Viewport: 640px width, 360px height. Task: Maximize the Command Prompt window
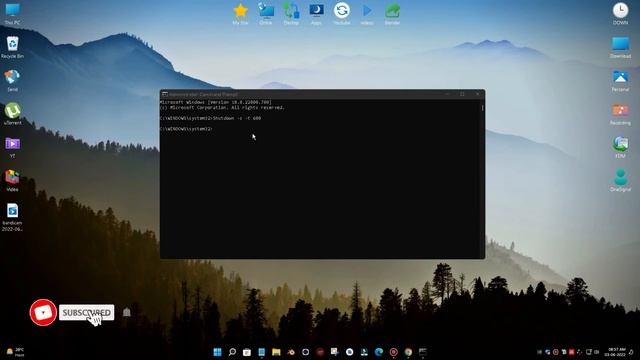[462, 94]
